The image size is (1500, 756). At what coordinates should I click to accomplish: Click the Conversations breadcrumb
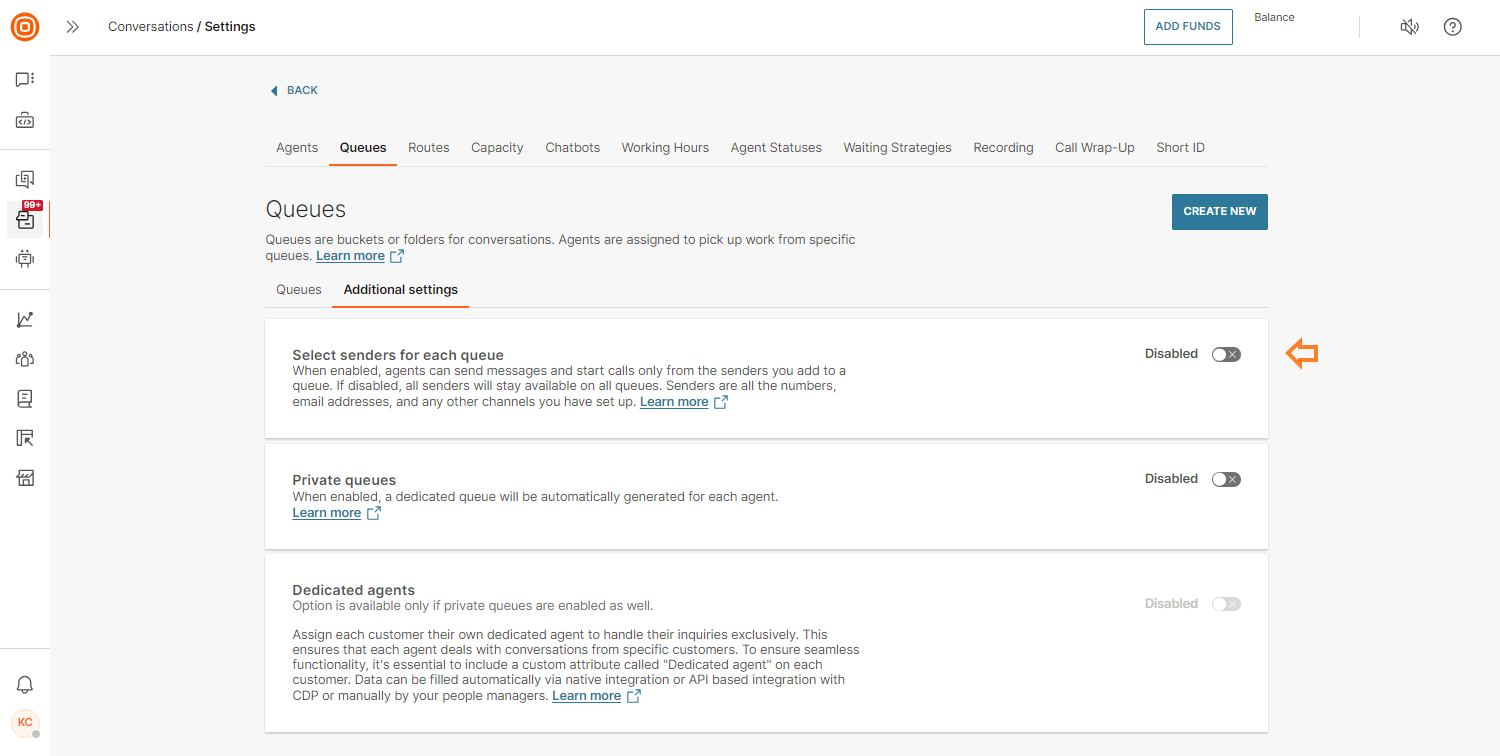point(151,27)
